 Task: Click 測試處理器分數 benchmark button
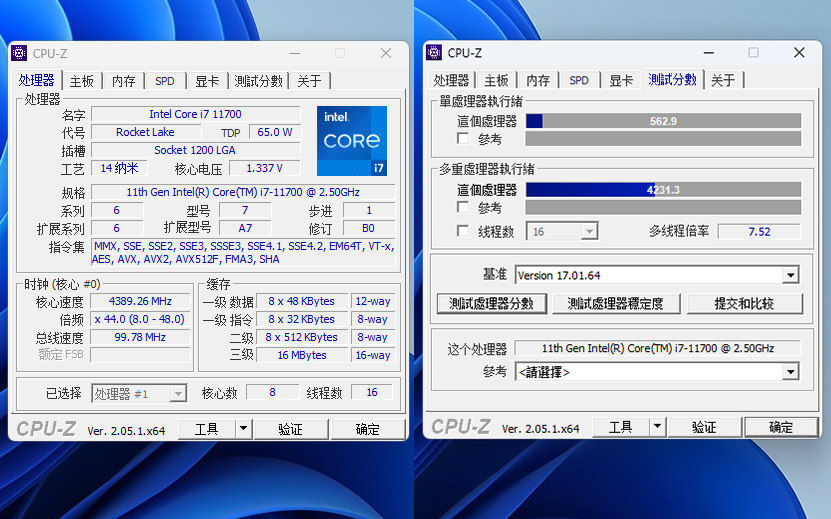click(491, 304)
